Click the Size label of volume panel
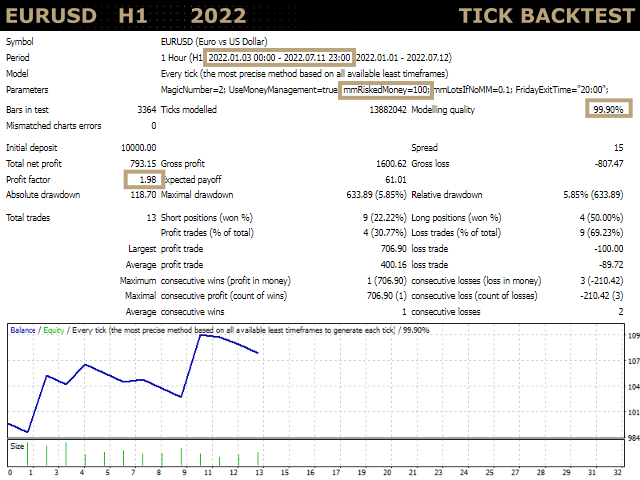Image resolution: width=640 pixels, height=480 pixels. pos(17,446)
